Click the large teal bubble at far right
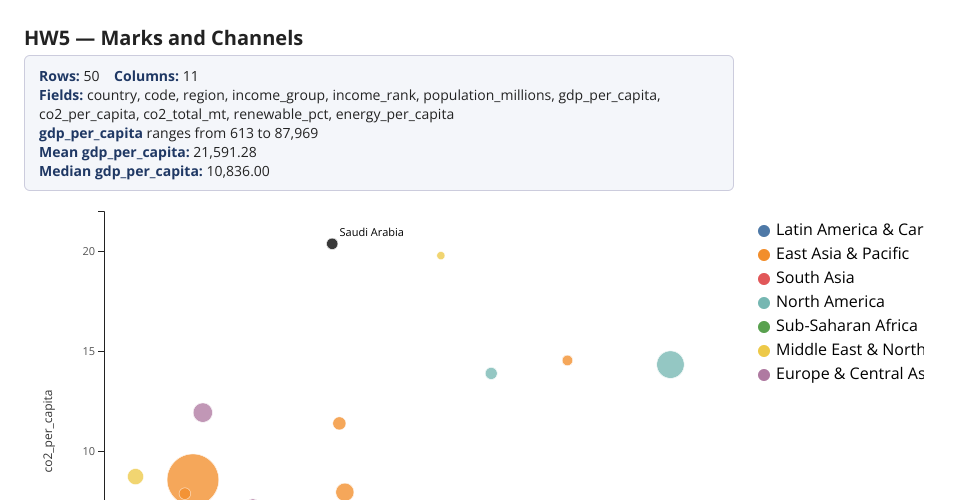This screenshot has height=500, width=960. [670, 365]
